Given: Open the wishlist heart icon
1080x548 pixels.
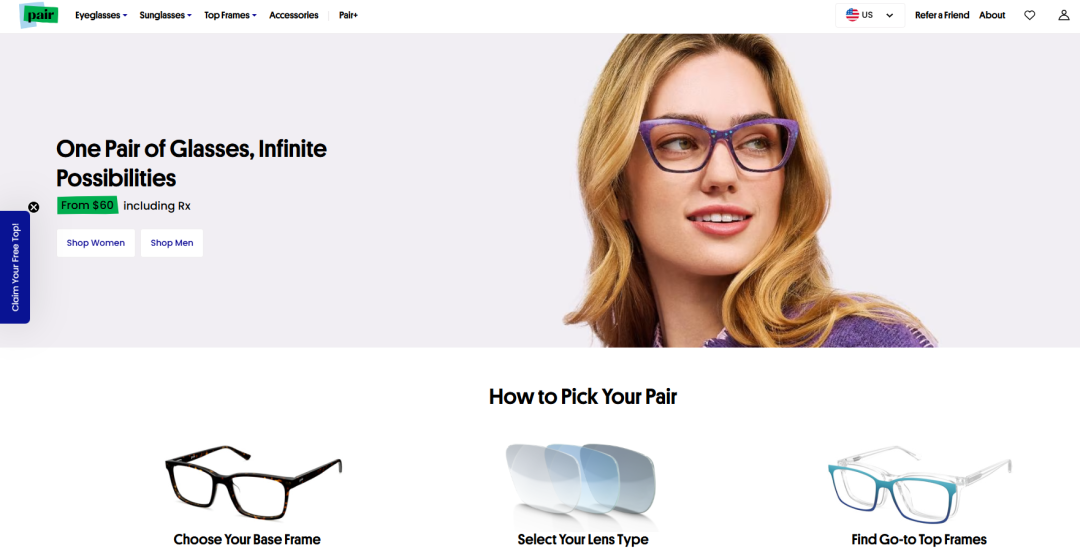Looking at the screenshot, I should click(1029, 15).
